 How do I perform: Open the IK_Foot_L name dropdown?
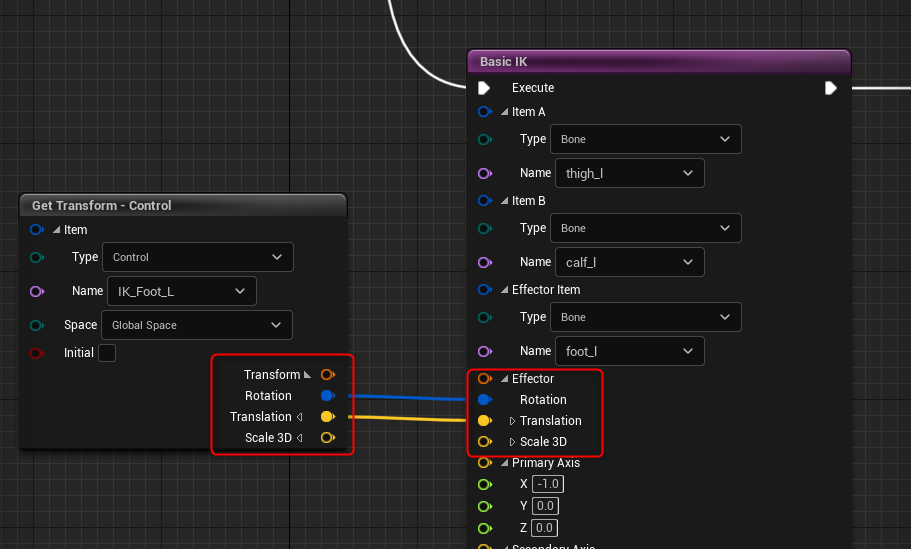pos(182,291)
